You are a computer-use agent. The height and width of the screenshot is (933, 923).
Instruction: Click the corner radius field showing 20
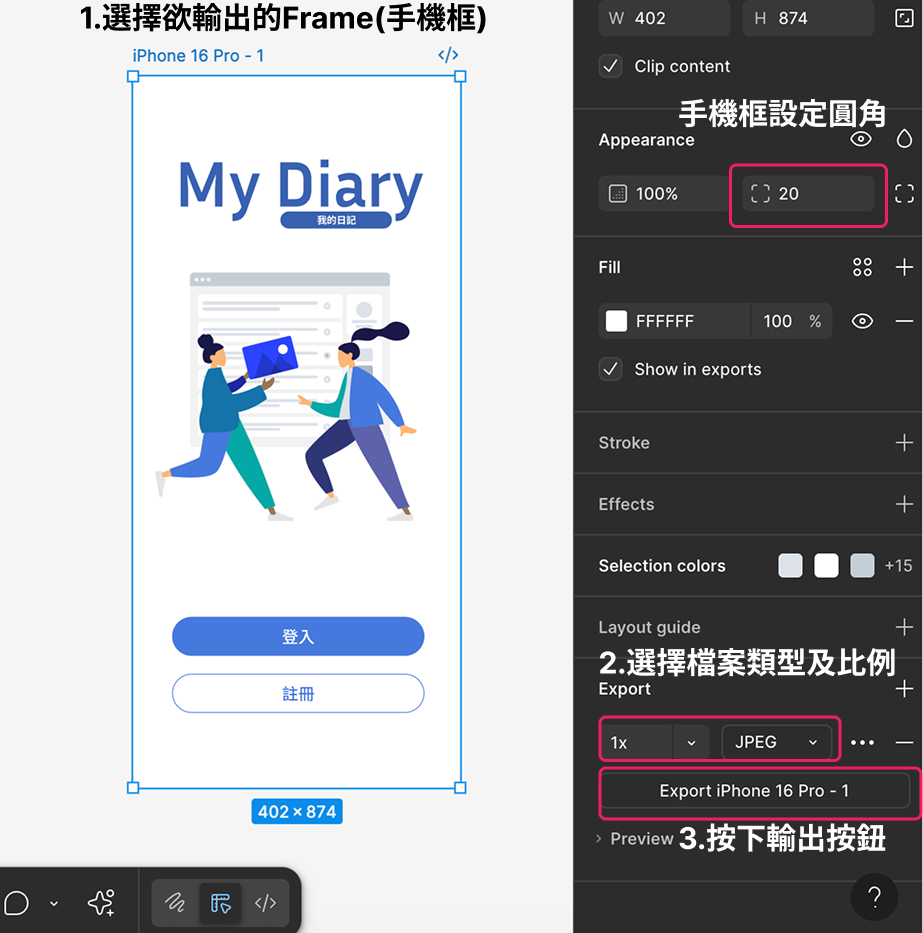point(808,194)
